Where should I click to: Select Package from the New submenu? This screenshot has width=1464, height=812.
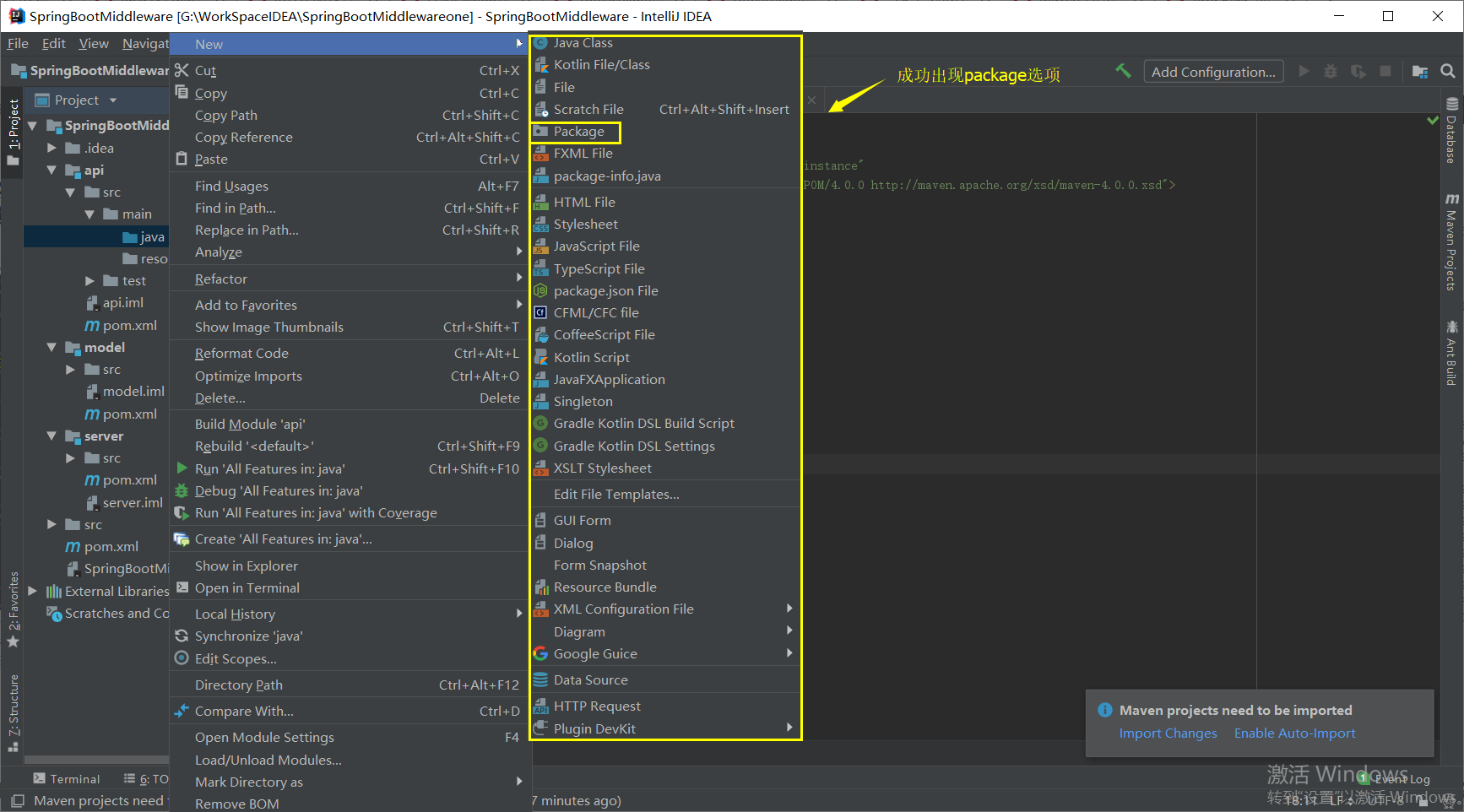click(x=577, y=132)
